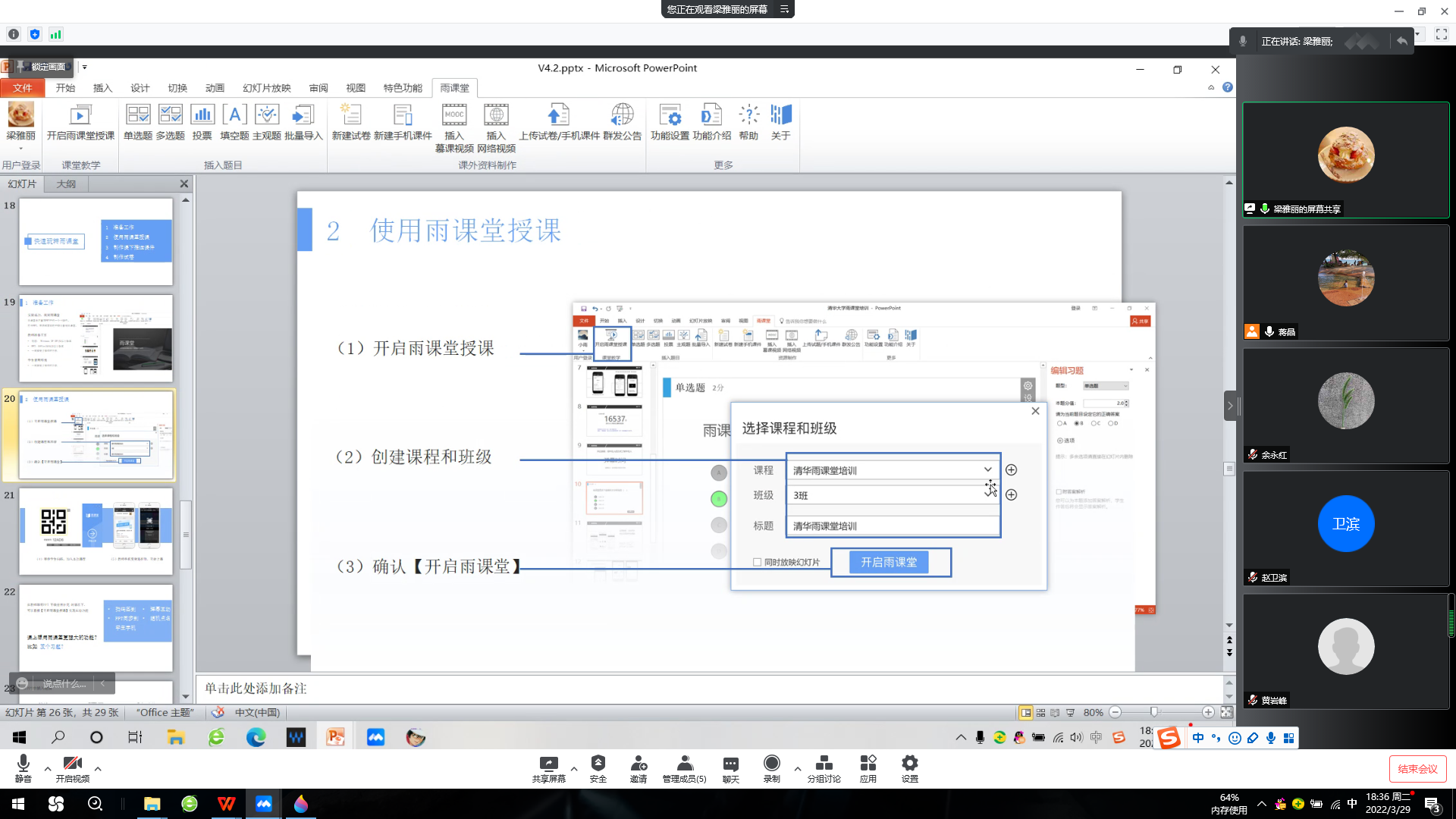
Task: Open quick access toolbar customize dropdown
Action: [x=84, y=67]
